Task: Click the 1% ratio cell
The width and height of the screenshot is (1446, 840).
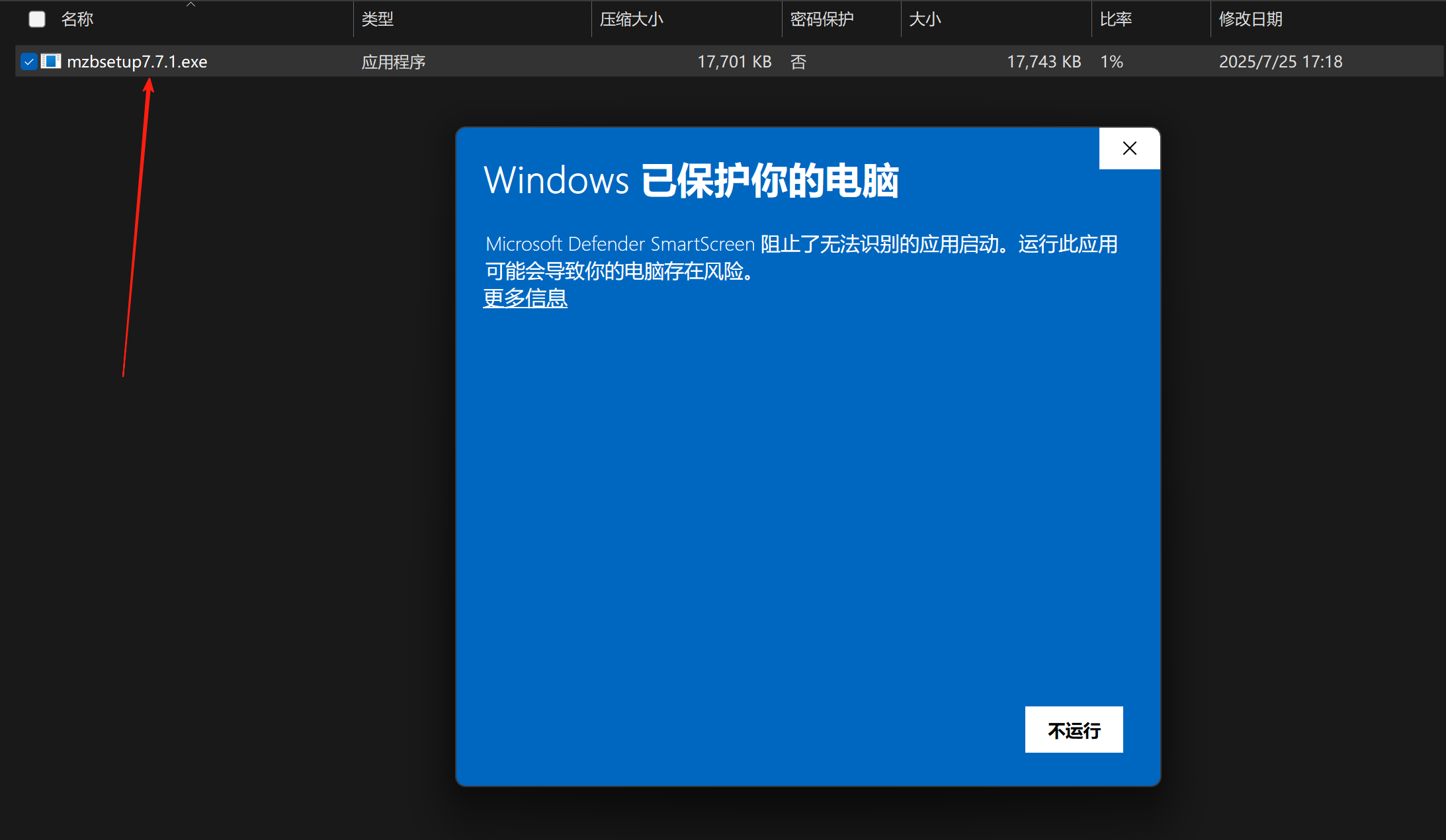Action: [x=1111, y=62]
